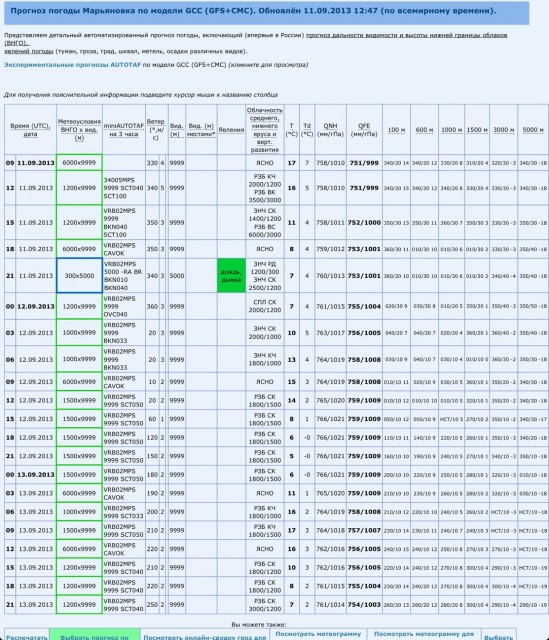This screenshot has height=640, width=549.
Task: Select the 'VRB02MPS 5000 -RA BR' miniAUTOTAF cell
Action: 124,276
